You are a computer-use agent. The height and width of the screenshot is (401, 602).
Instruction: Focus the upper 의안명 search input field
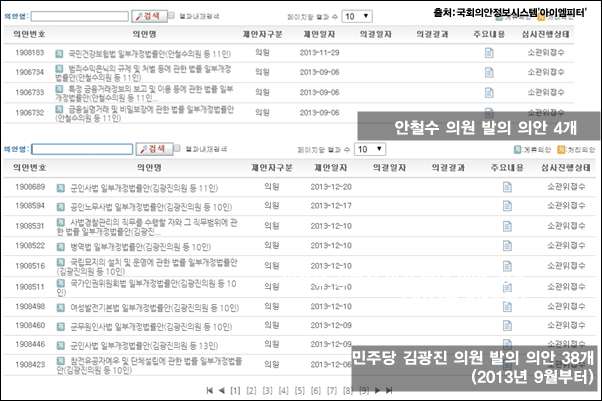point(80,16)
